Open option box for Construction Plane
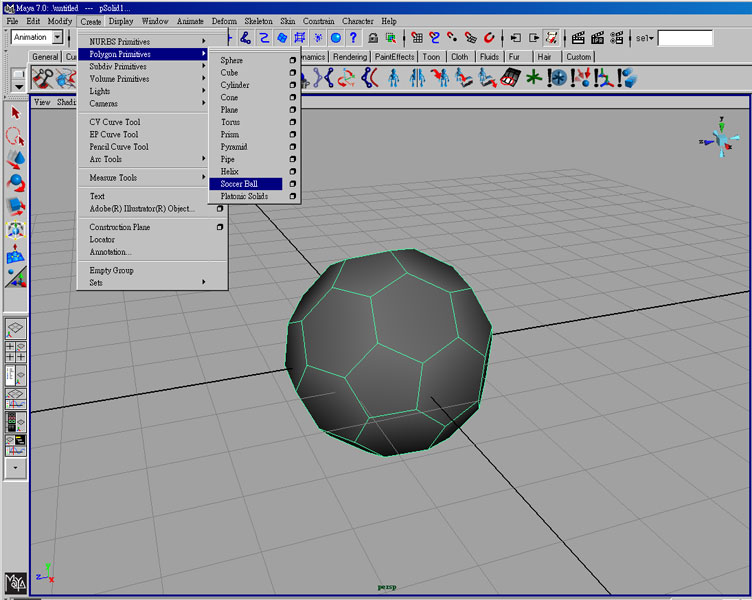Screen dimensions: 752x600 point(220,227)
